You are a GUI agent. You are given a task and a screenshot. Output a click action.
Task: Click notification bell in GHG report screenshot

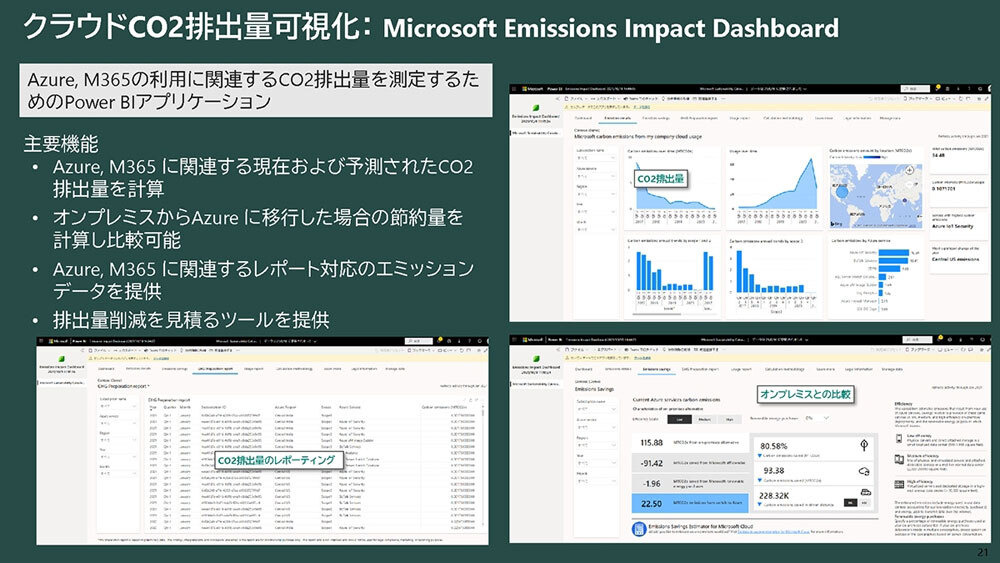[440, 341]
